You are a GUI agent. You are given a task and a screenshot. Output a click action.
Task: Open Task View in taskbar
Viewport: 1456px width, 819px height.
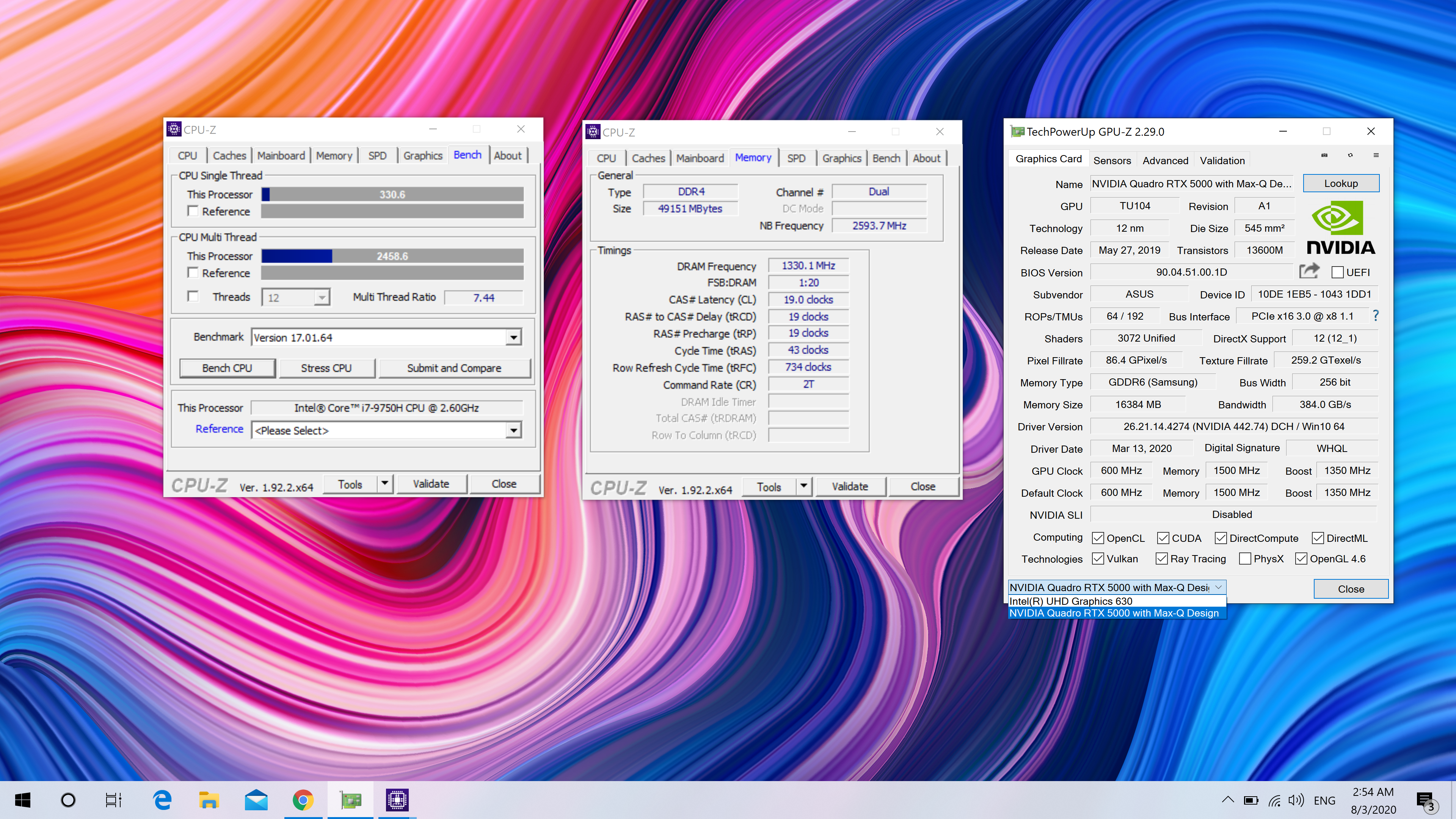pos(114,800)
